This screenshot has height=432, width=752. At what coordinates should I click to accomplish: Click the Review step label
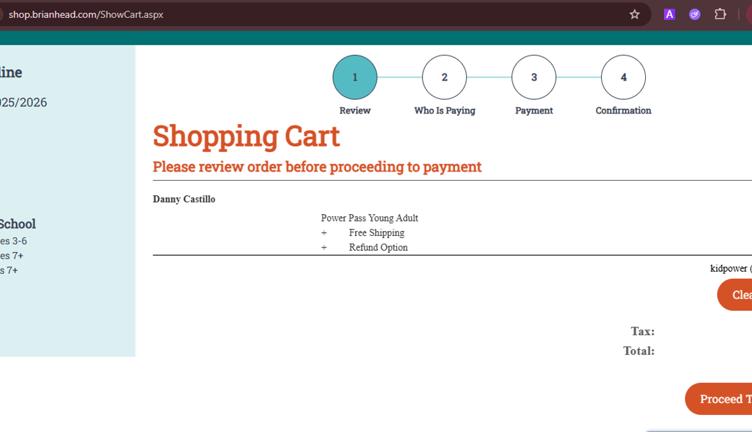point(355,110)
